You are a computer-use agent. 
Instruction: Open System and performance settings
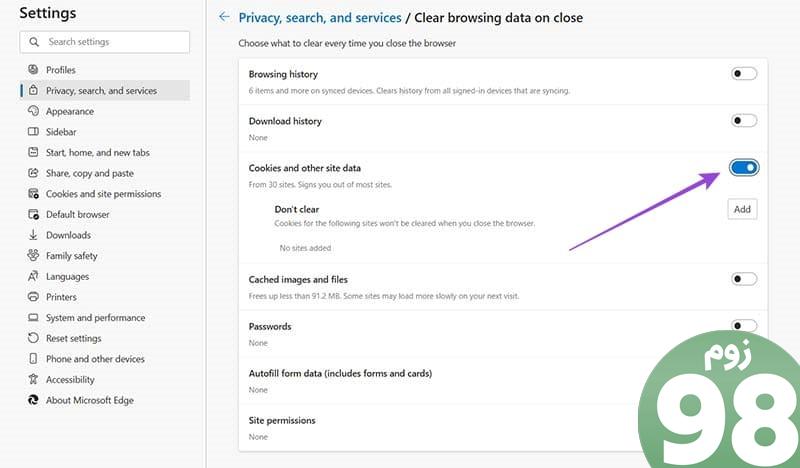pos(105,317)
